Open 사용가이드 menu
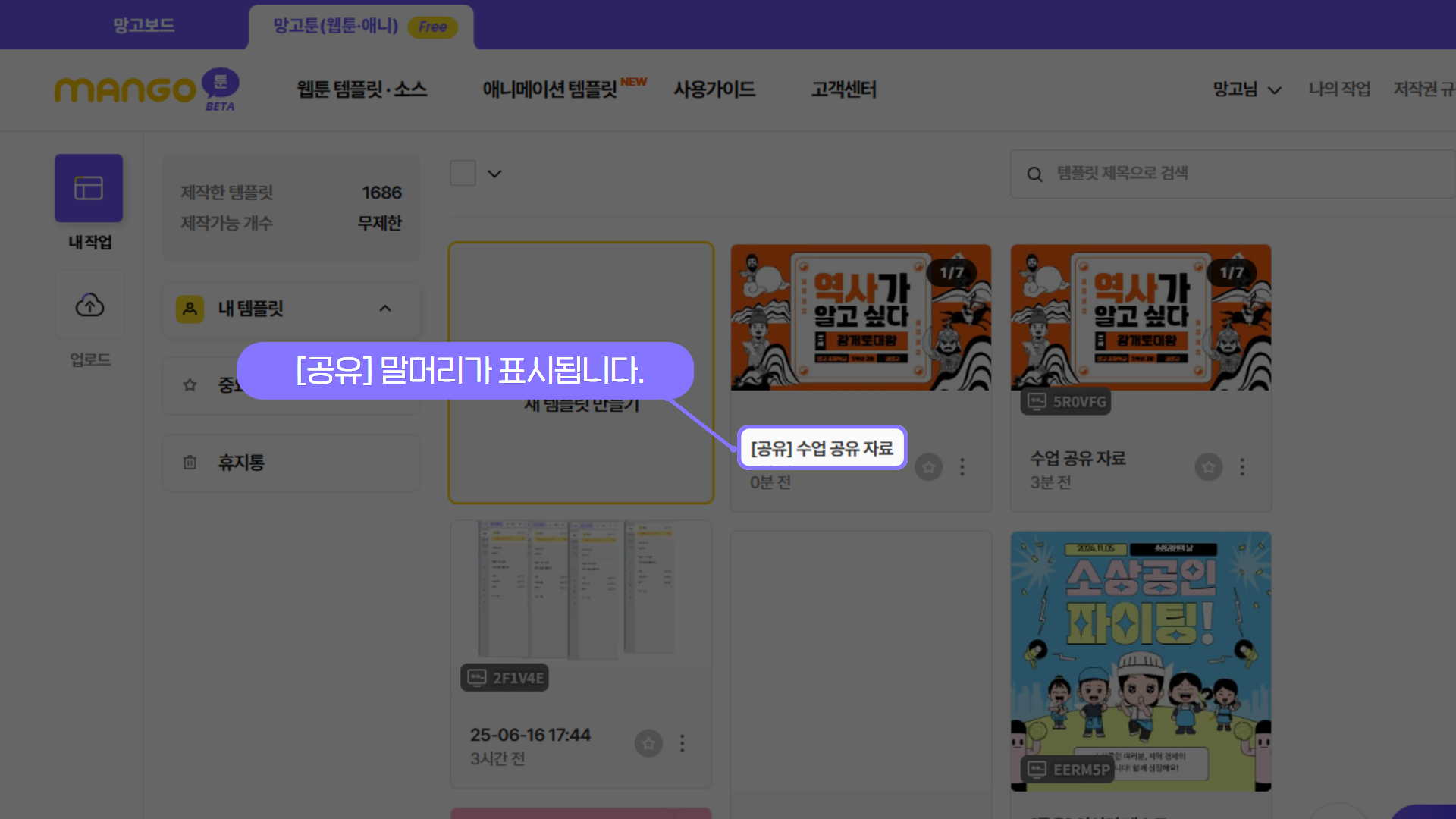 coord(714,89)
